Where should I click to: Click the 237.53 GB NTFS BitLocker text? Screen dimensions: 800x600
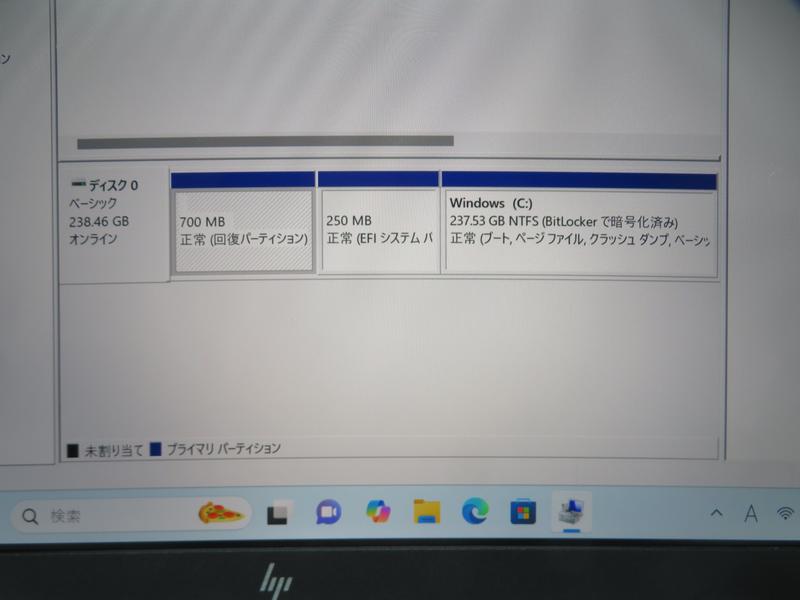564,222
